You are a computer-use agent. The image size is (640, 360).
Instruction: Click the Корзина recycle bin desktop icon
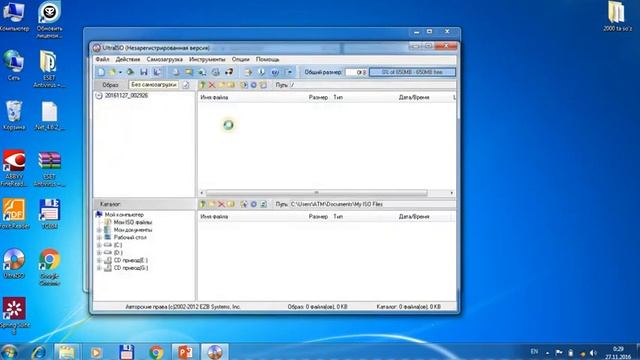[x=14, y=115]
